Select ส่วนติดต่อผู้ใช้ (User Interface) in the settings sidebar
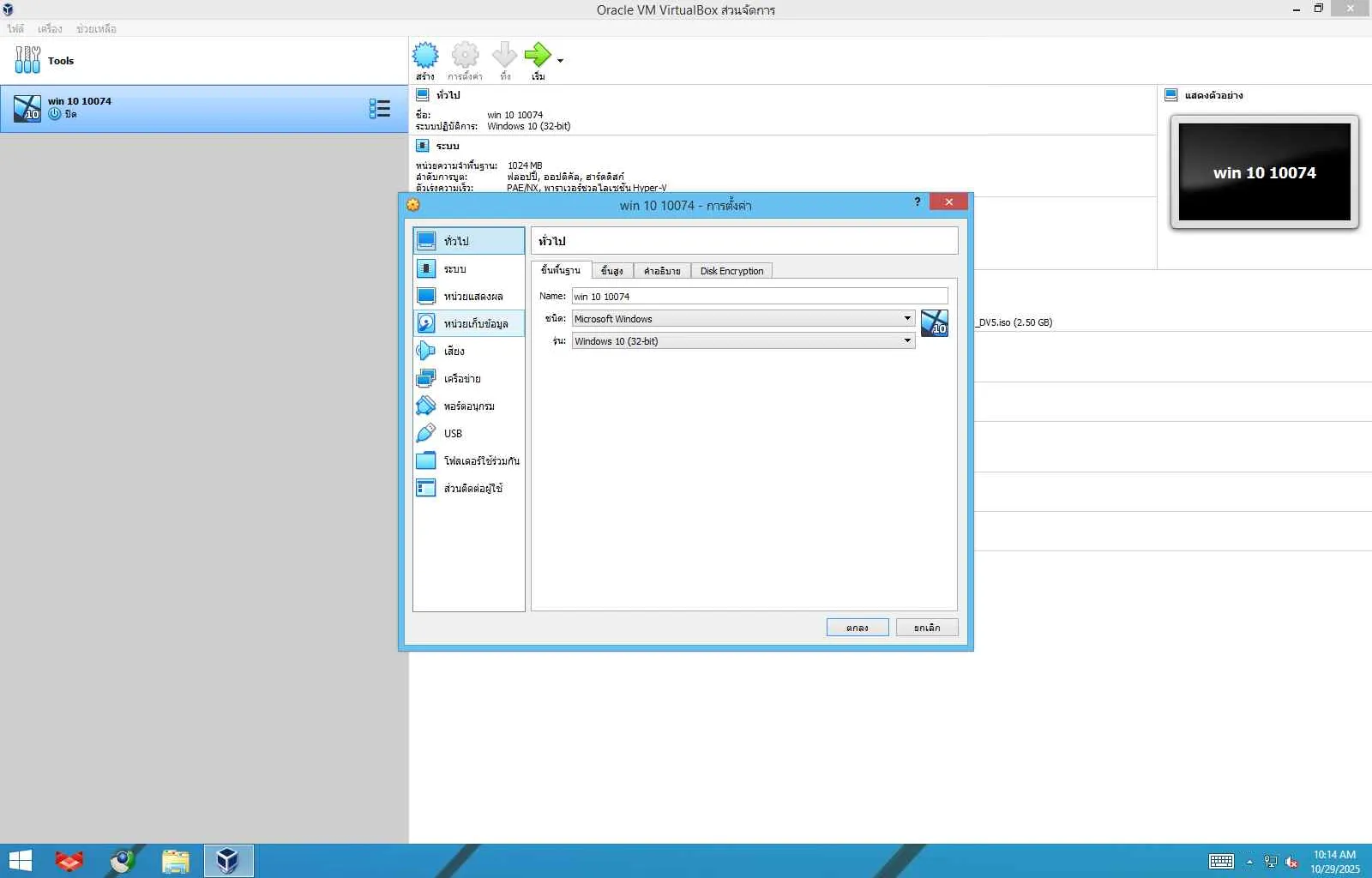This screenshot has height=878, width=1372. click(469, 488)
